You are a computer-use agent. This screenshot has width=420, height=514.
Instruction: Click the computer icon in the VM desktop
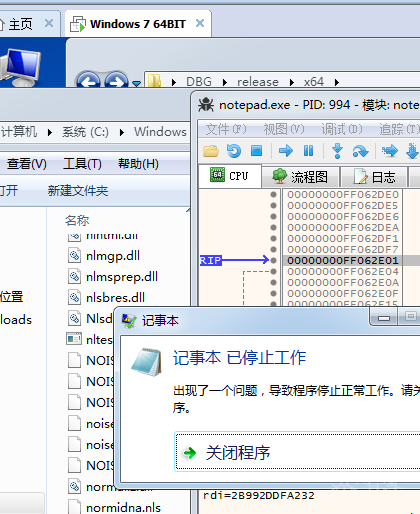(x=21, y=68)
